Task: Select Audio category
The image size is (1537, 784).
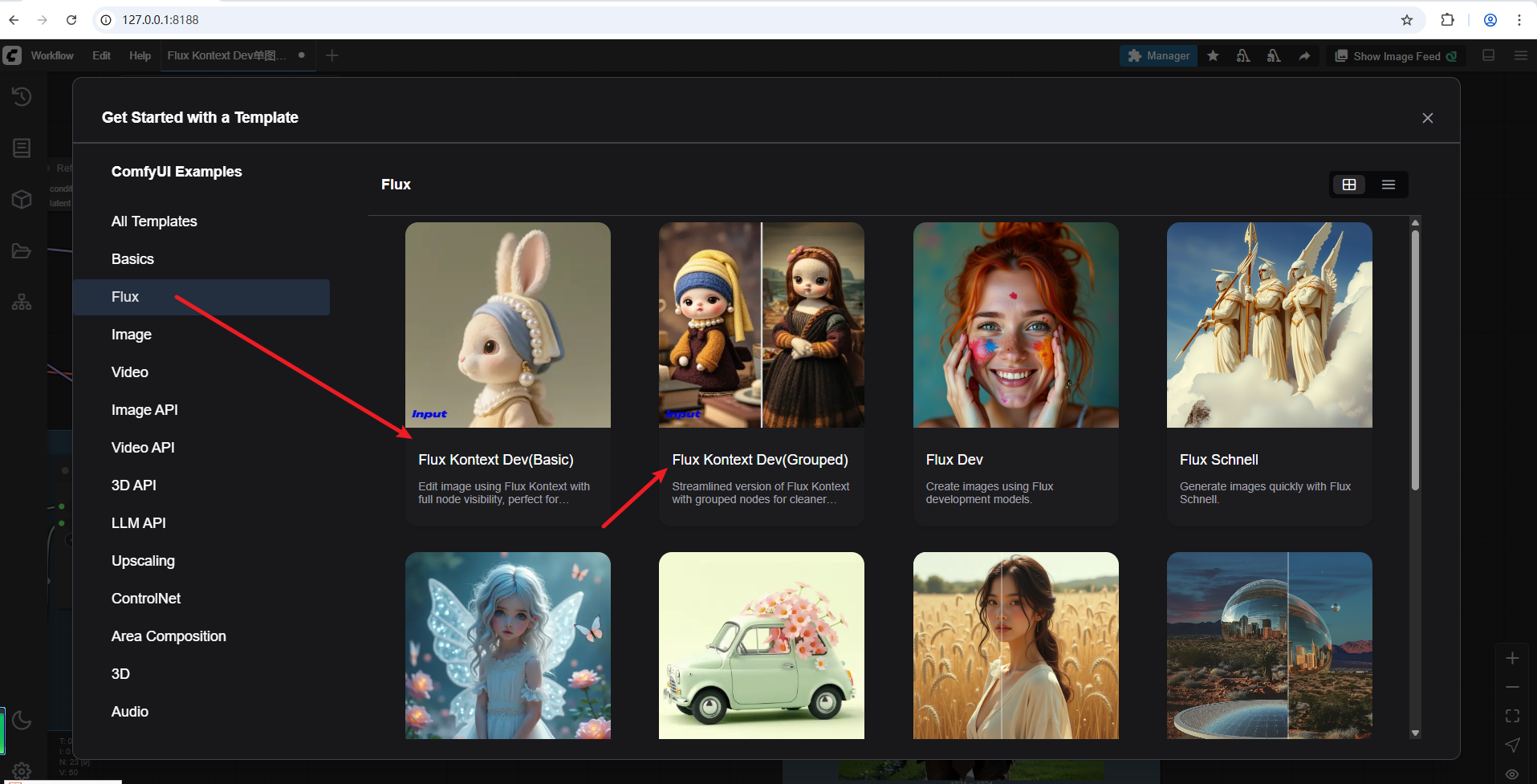Action: coord(201,712)
